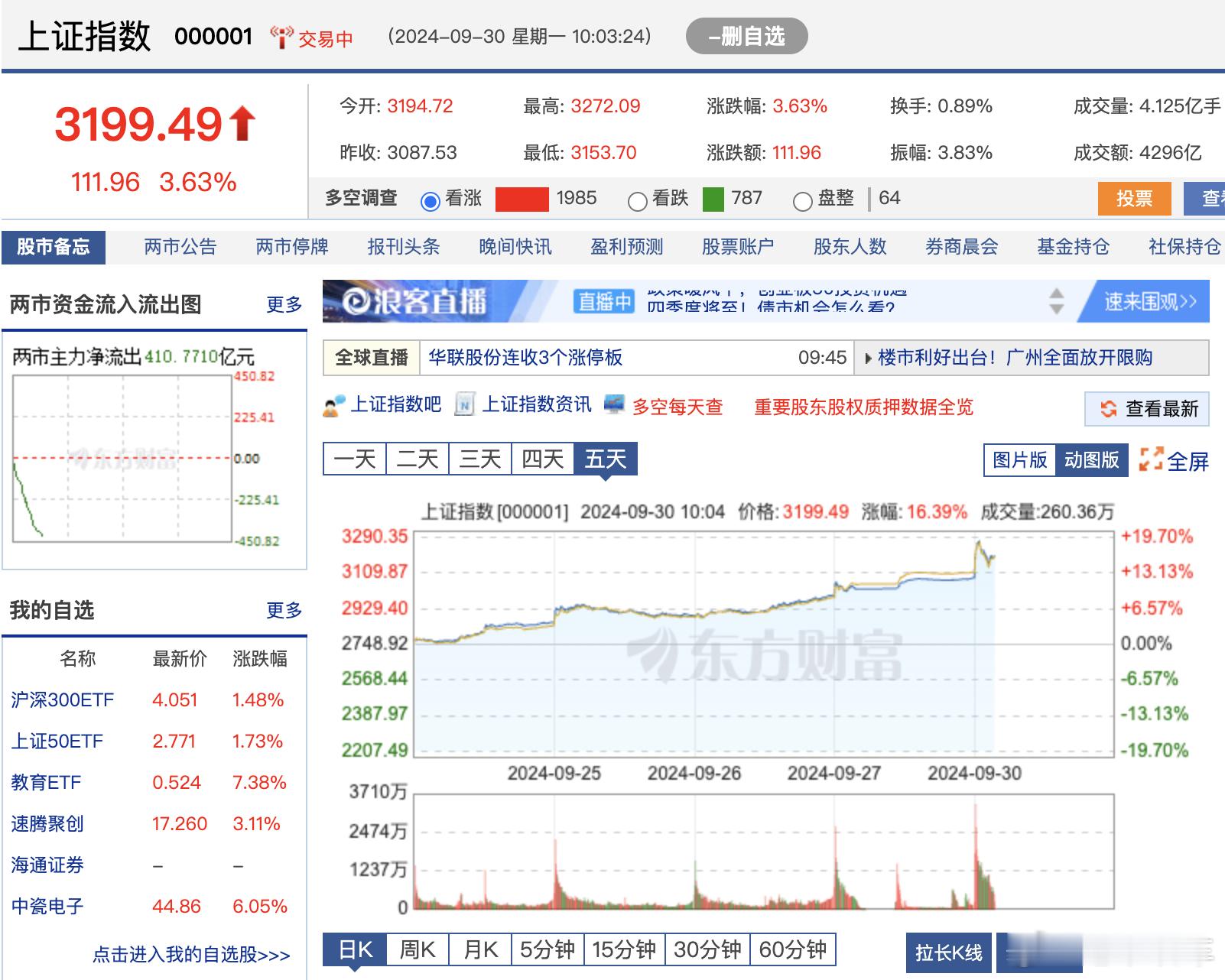Switch to 5分钟 K-line tab
The image size is (1225, 980).
pos(548,949)
